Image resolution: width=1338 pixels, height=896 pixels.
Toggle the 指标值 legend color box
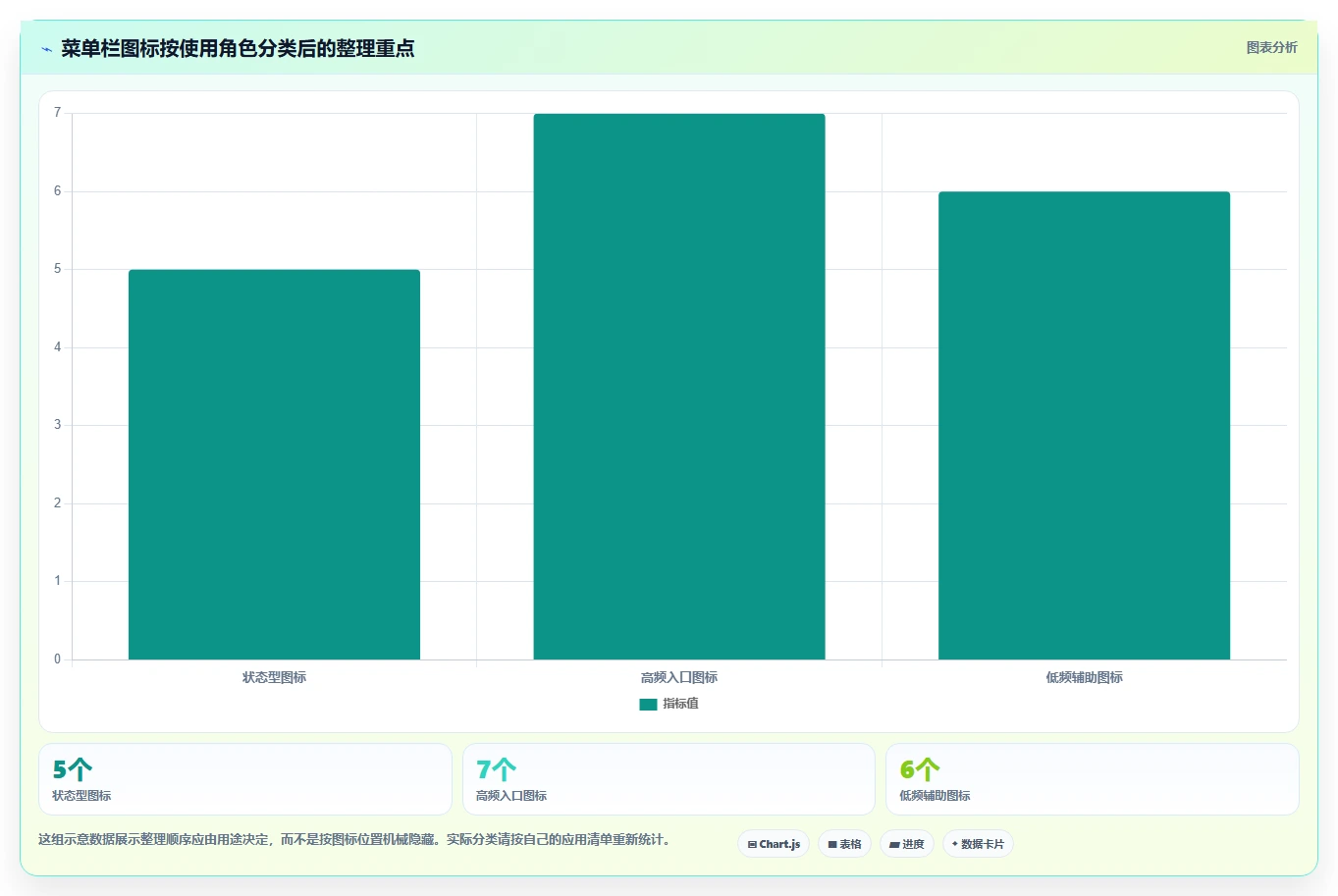[648, 704]
